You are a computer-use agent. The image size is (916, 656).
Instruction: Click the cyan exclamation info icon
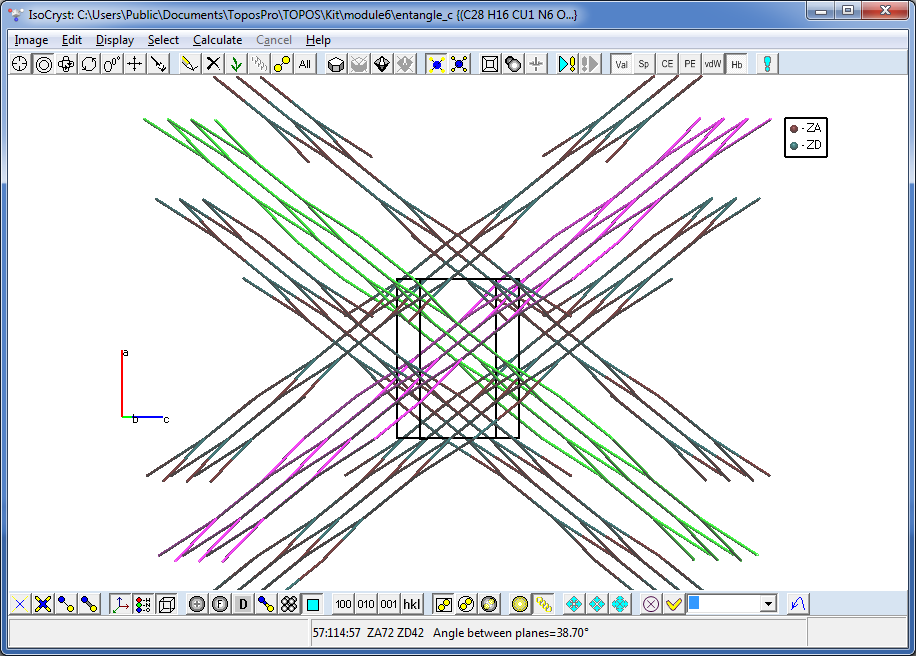pyautogui.click(x=767, y=64)
